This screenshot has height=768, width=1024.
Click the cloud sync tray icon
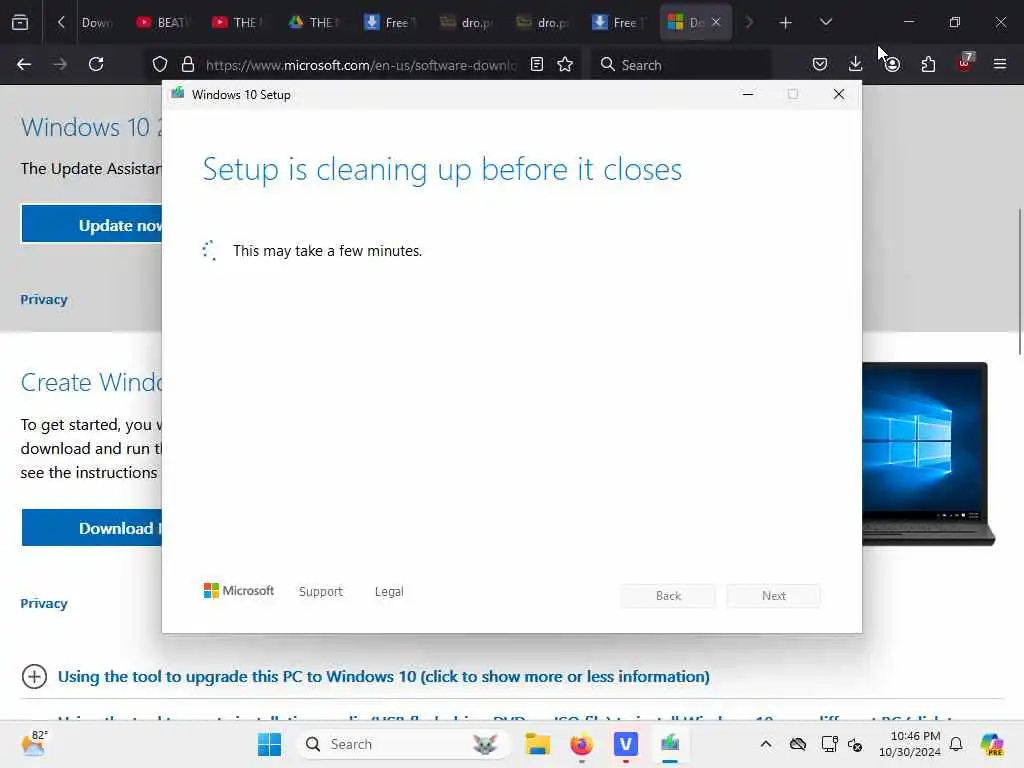pos(798,744)
